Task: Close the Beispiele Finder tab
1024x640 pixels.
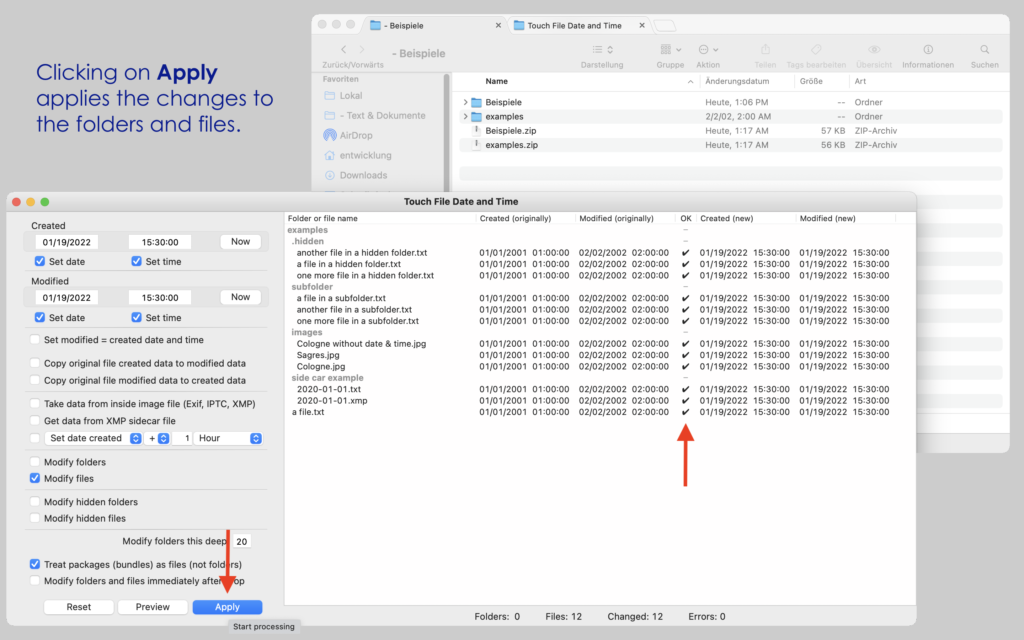Action: [x=498, y=25]
